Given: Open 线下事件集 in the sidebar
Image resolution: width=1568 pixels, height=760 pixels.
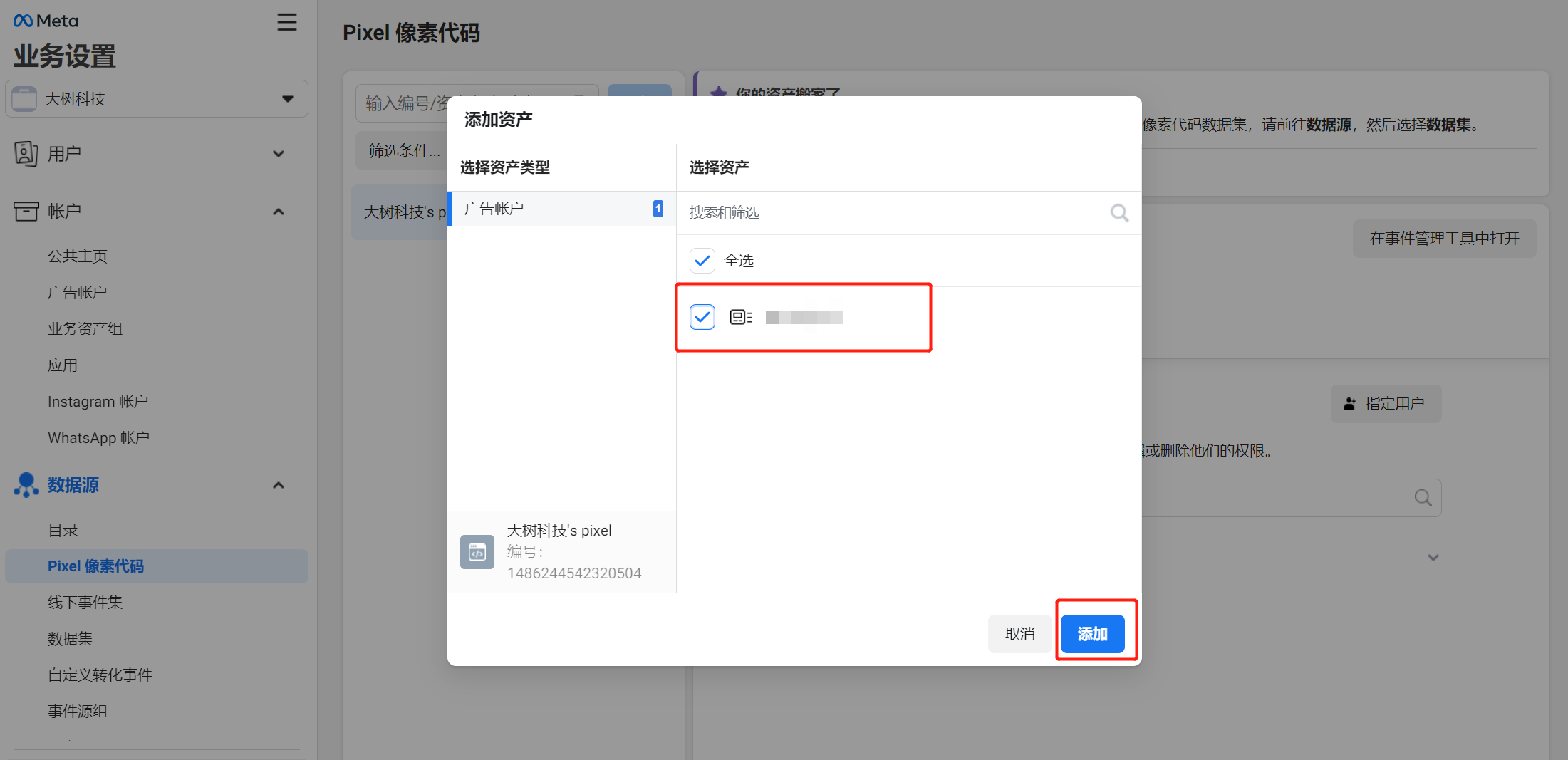Looking at the screenshot, I should [85, 603].
